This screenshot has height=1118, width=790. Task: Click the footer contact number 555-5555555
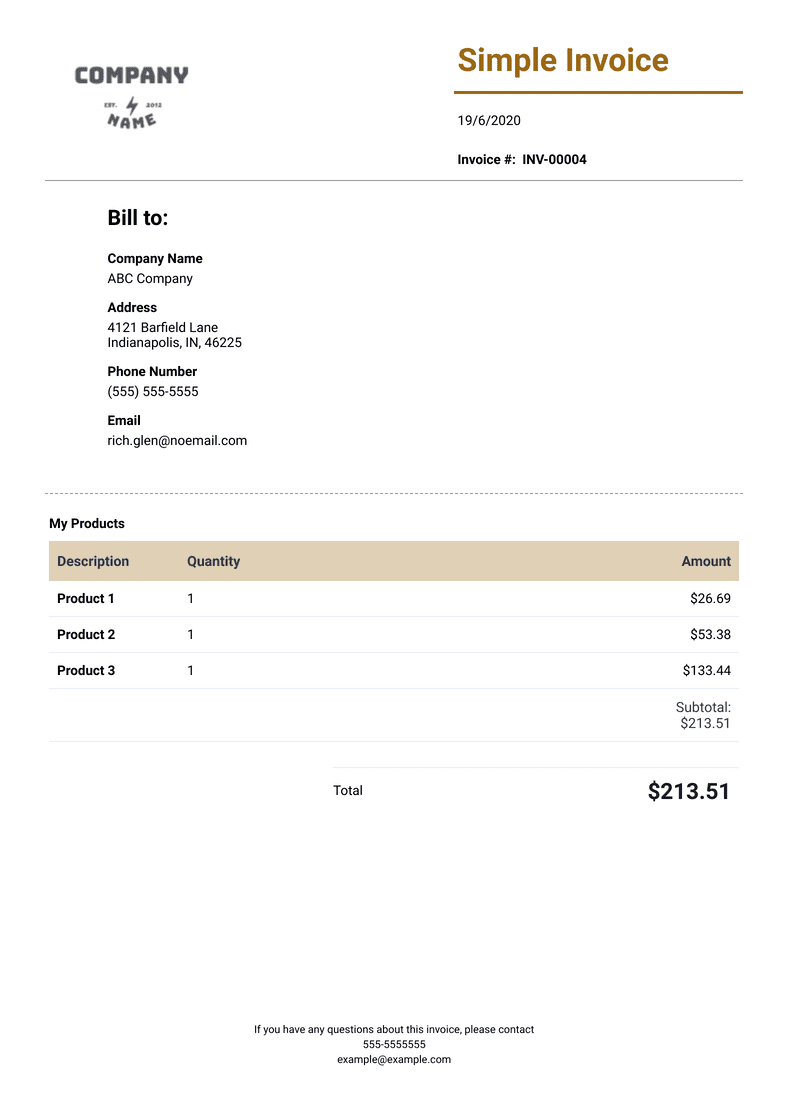coord(394,1044)
